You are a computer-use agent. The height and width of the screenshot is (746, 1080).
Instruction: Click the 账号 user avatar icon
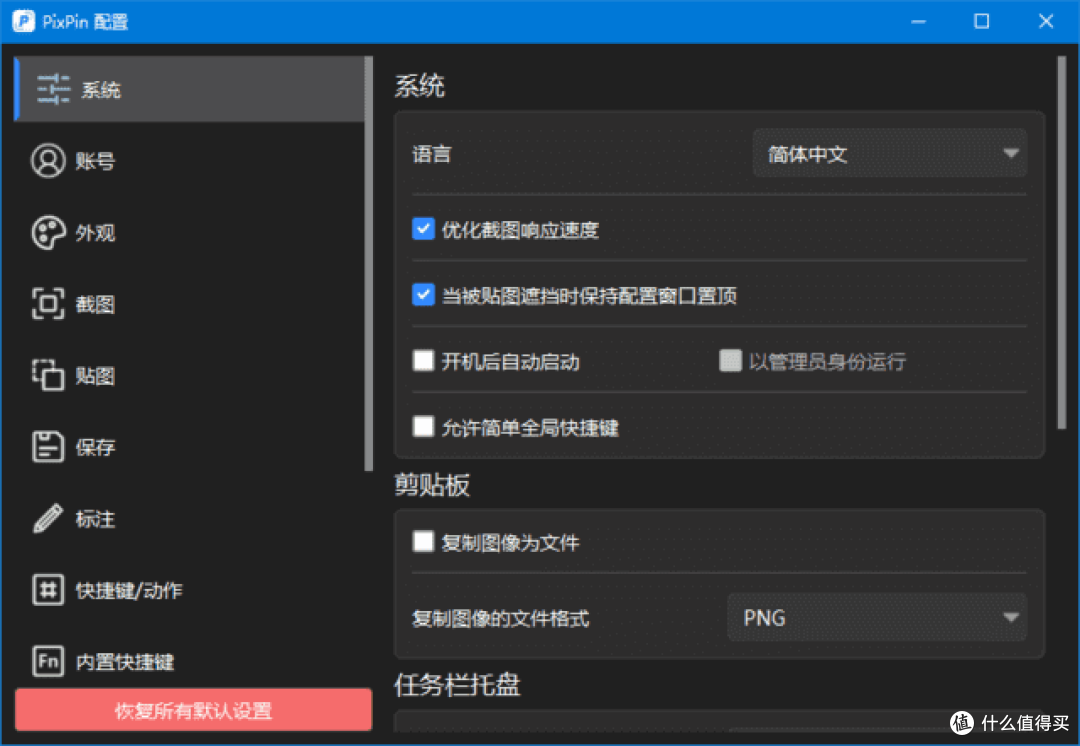click(x=48, y=161)
